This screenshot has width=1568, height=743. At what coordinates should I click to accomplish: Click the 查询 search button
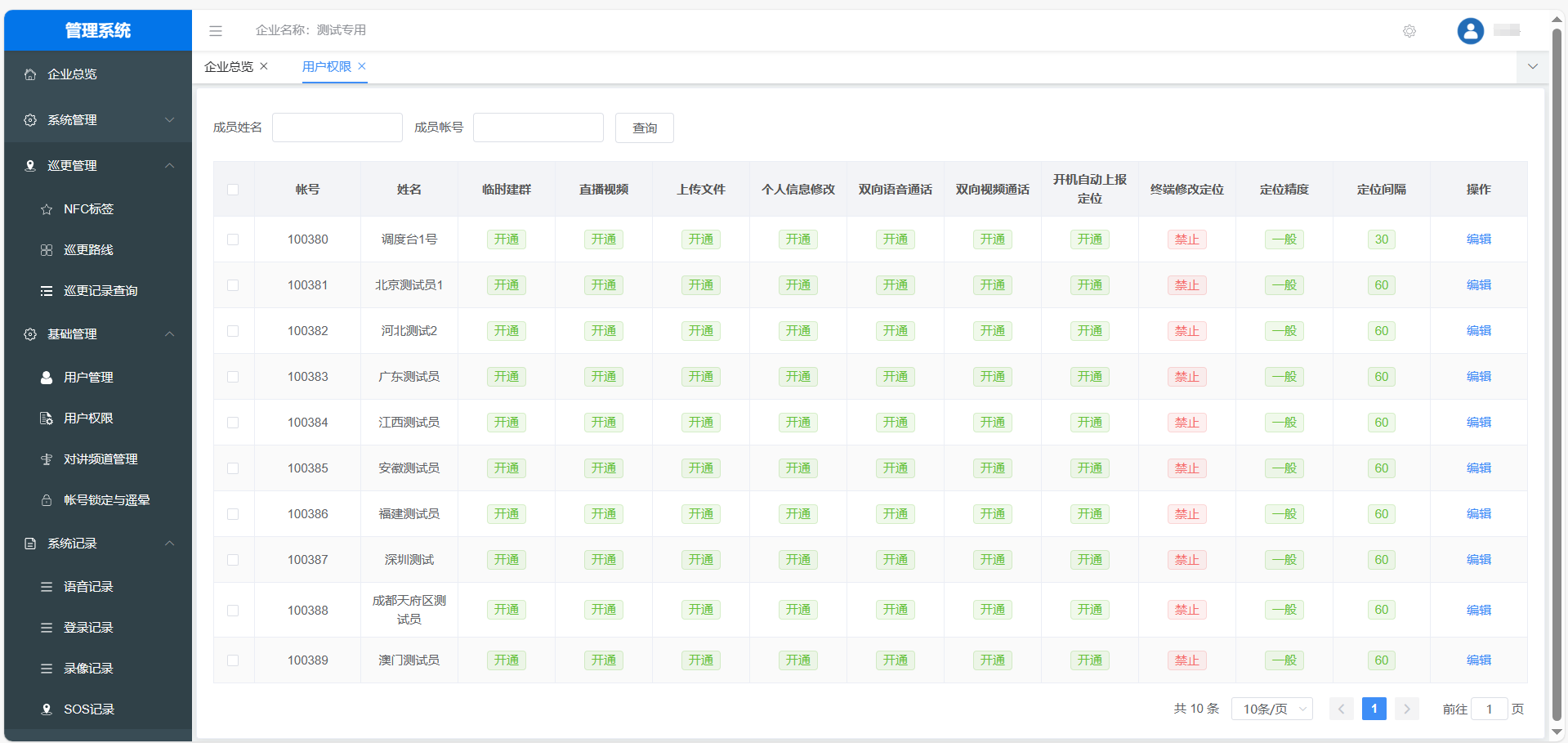pos(644,128)
